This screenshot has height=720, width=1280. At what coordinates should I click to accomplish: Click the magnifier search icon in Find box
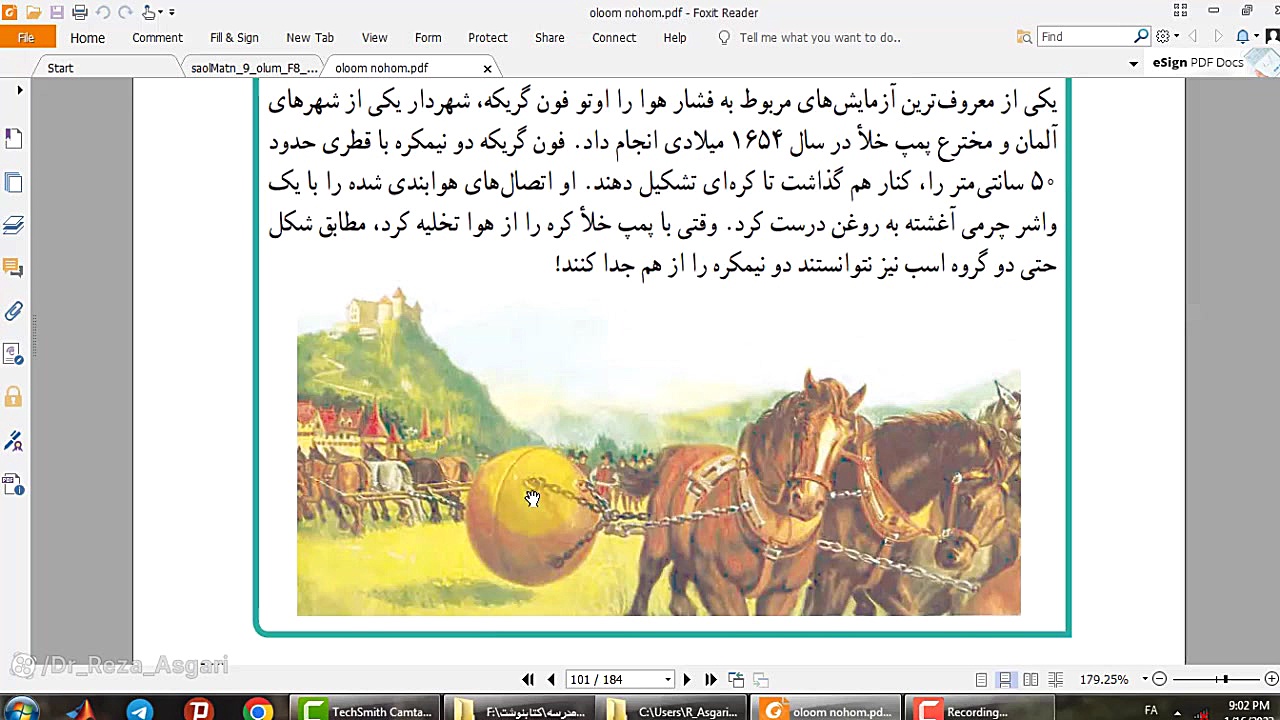(1142, 37)
